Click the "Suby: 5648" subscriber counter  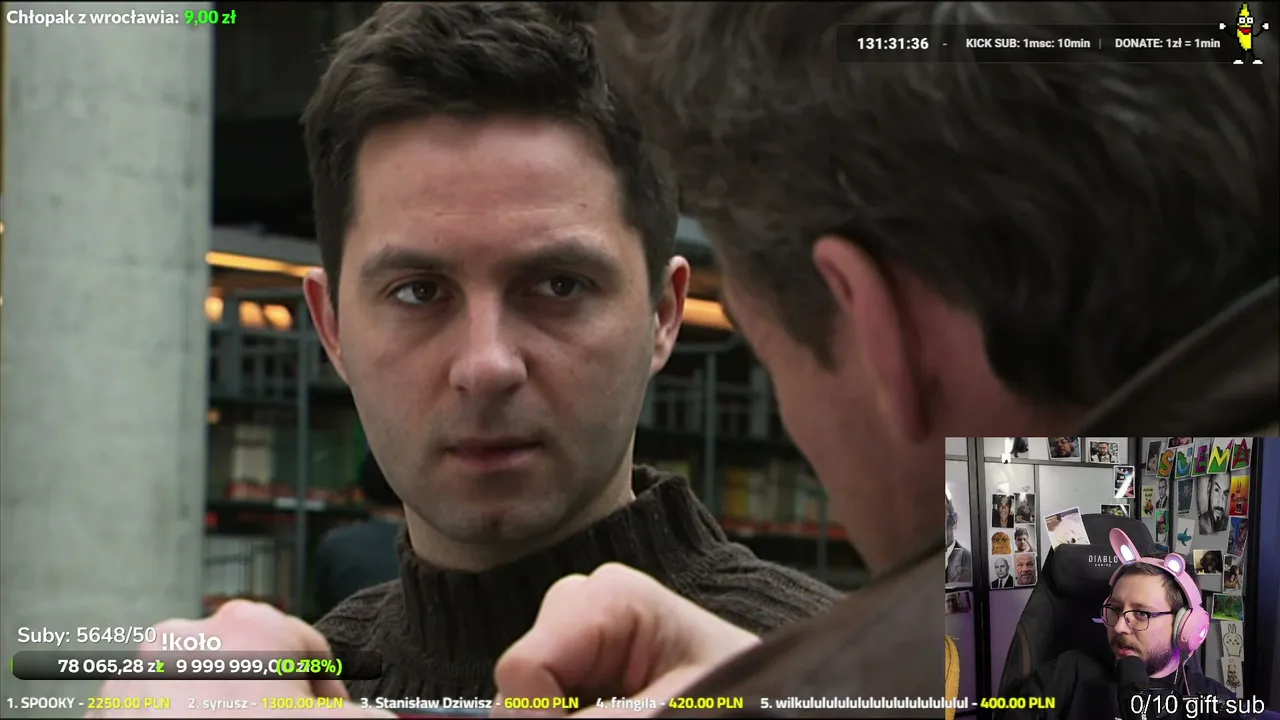coord(87,635)
